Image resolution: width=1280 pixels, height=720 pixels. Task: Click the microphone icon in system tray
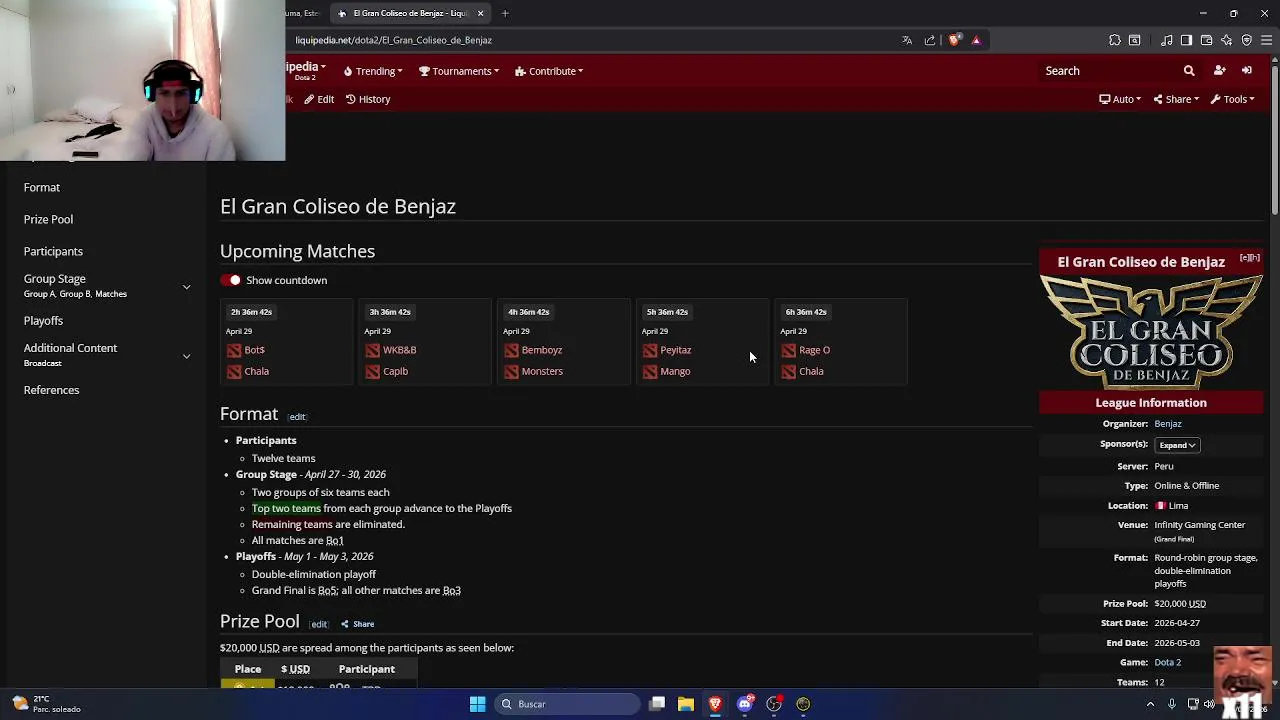[x=1171, y=704]
